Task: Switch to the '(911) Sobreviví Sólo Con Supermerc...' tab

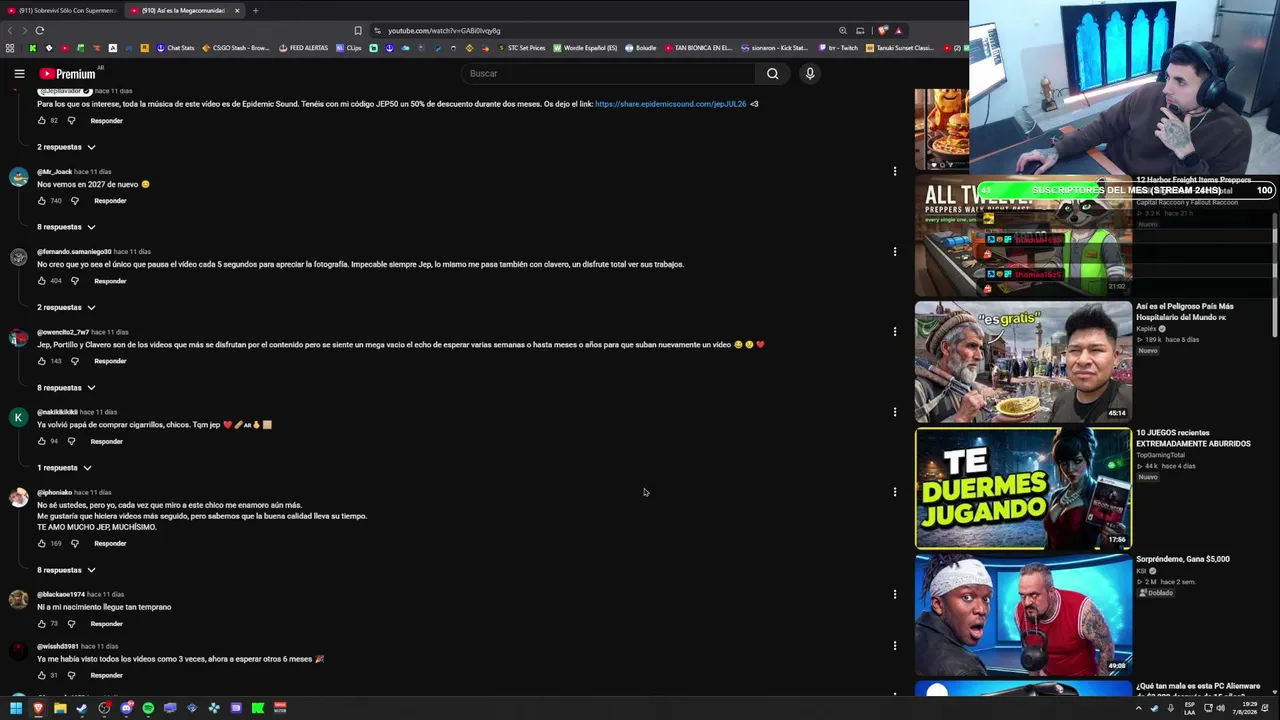Action: point(62,10)
